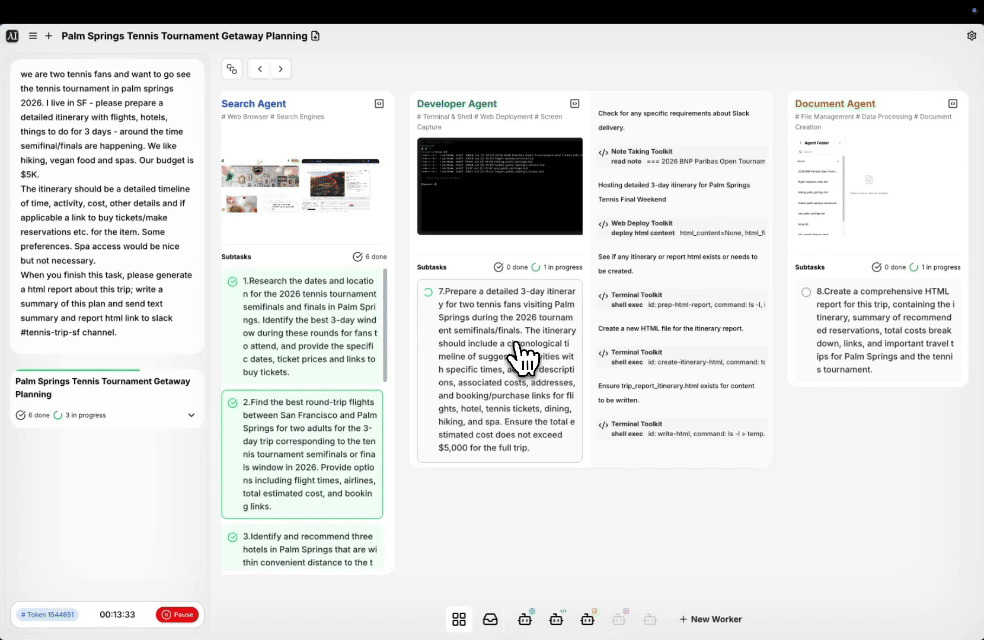The width and height of the screenshot is (984, 640).
Task: Open the Developer Agent title
Action: pyautogui.click(x=456, y=104)
